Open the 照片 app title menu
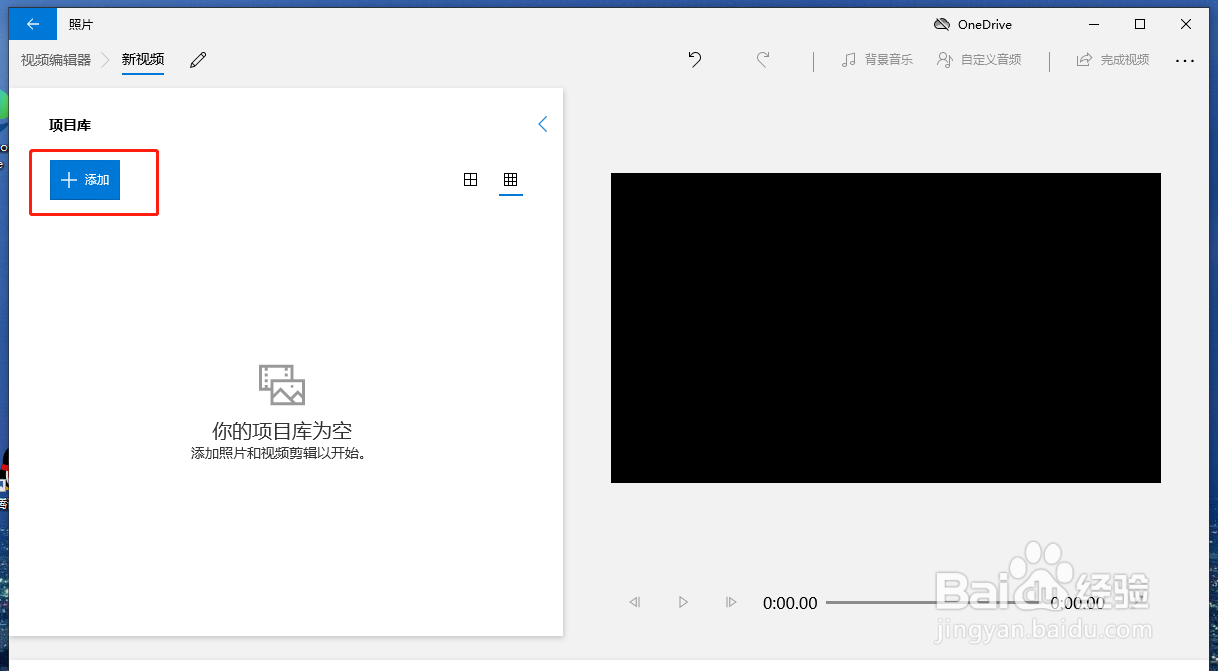 point(81,23)
